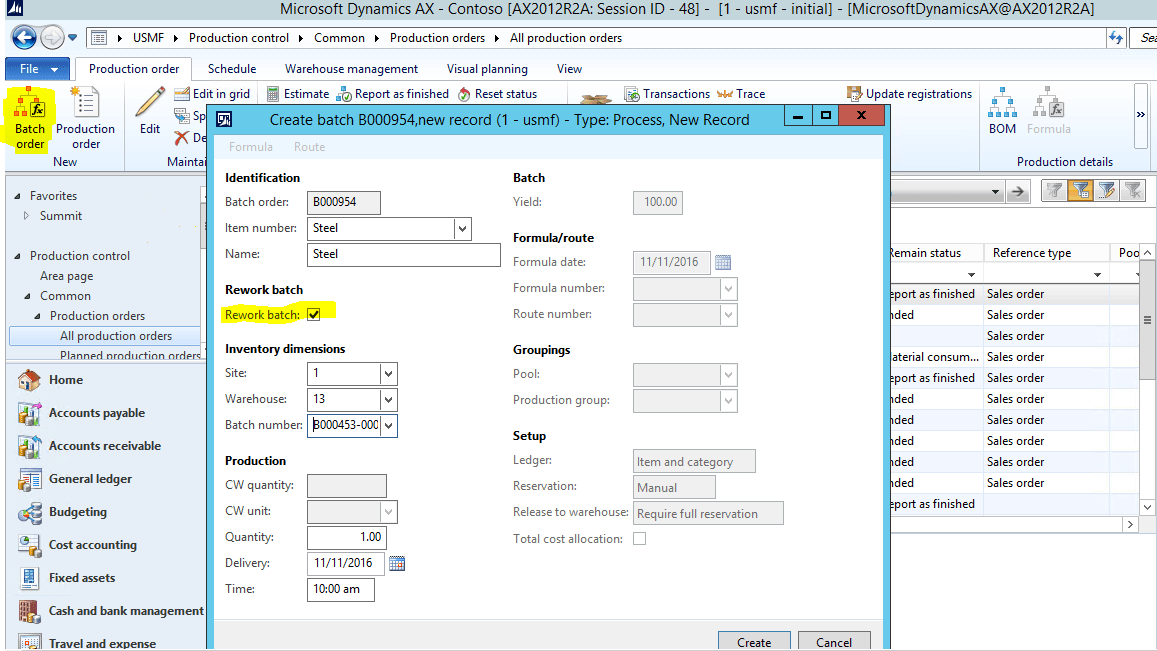Toggle the Rework batch checkbox
This screenshot has width=1157, height=651.
(314, 314)
